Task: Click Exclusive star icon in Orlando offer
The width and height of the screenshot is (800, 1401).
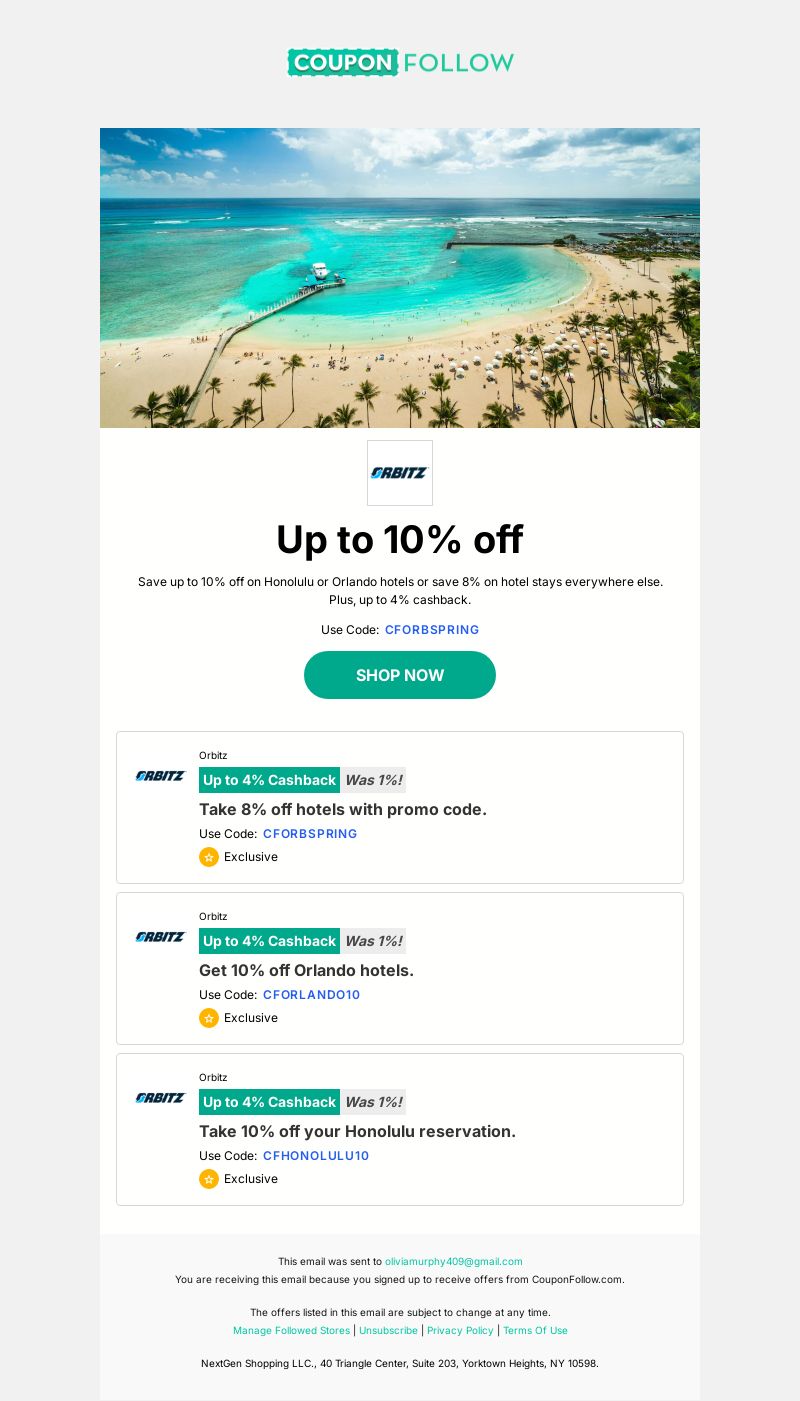Action: click(209, 1018)
